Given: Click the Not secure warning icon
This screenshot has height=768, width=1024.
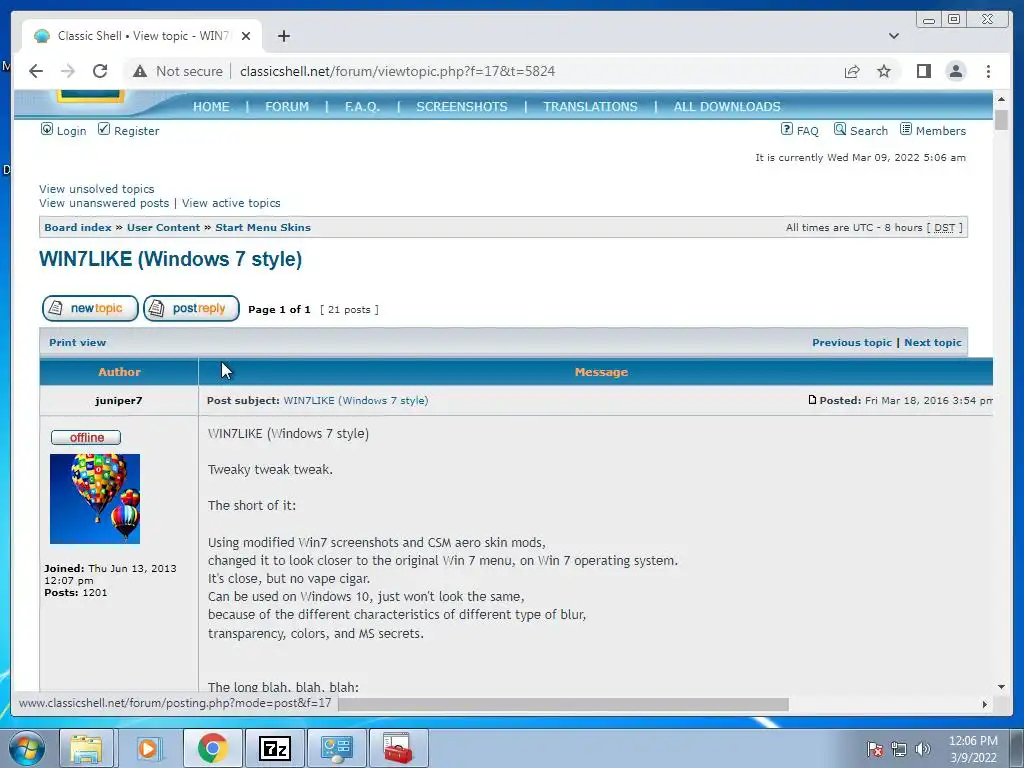Looking at the screenshot, I should pyautogui.click(x=140, y=71).
